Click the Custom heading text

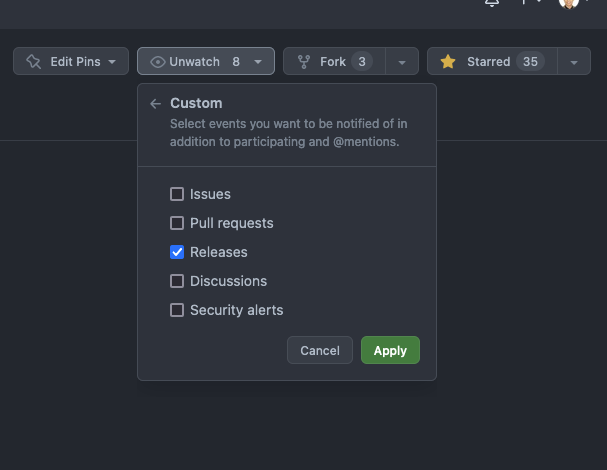(196, 103)
